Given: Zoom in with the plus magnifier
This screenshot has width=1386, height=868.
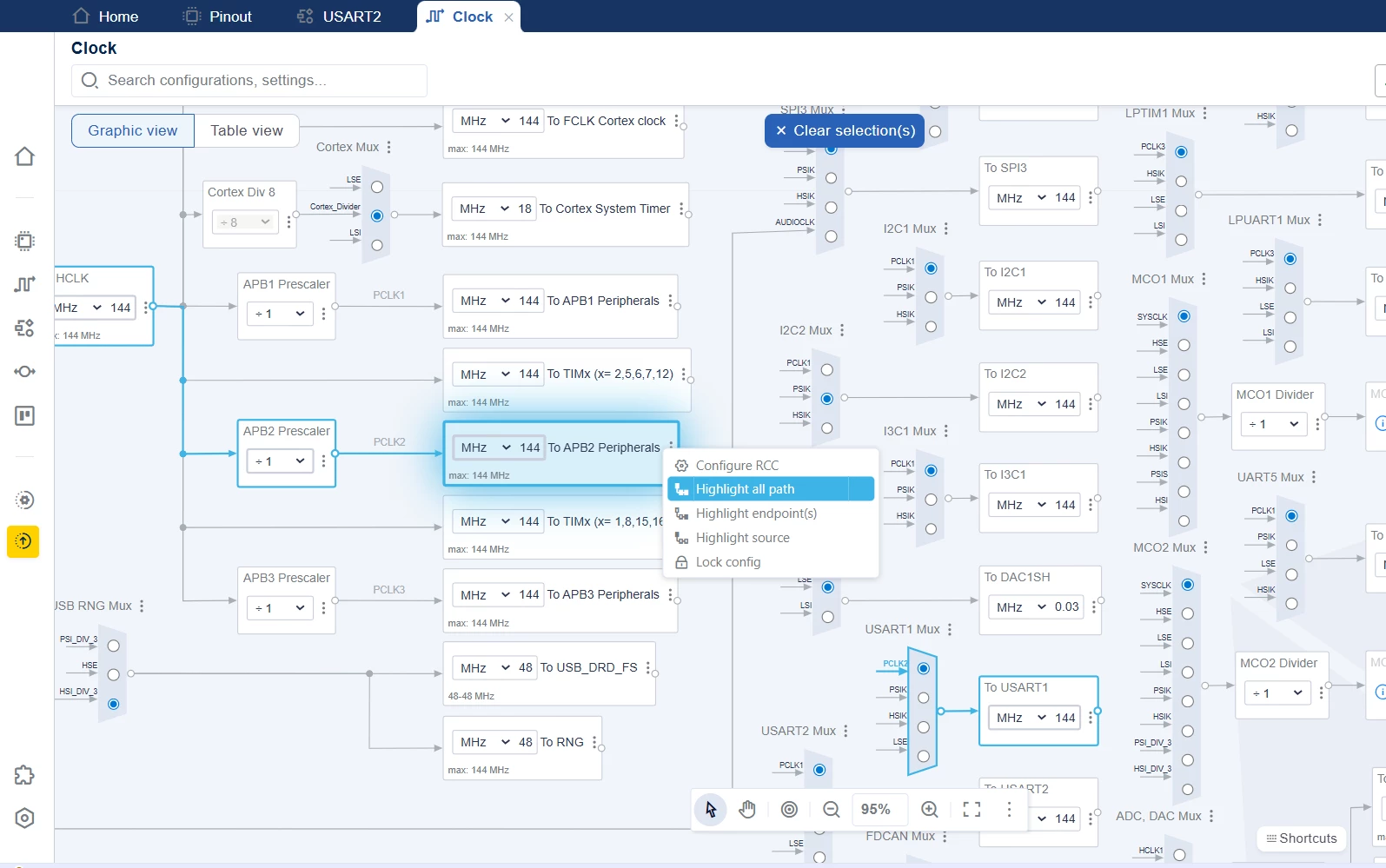Looking at the screenshot, I should coord(930,810).
